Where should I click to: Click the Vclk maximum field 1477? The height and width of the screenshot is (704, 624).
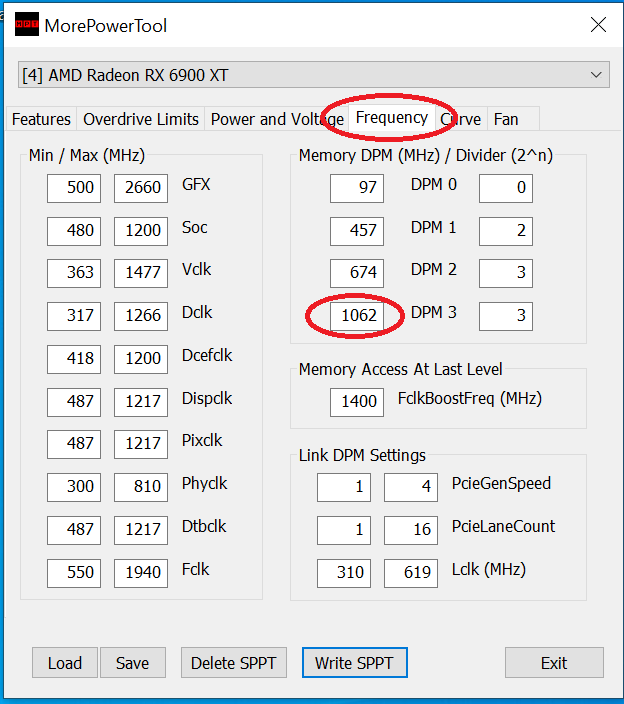141,273
